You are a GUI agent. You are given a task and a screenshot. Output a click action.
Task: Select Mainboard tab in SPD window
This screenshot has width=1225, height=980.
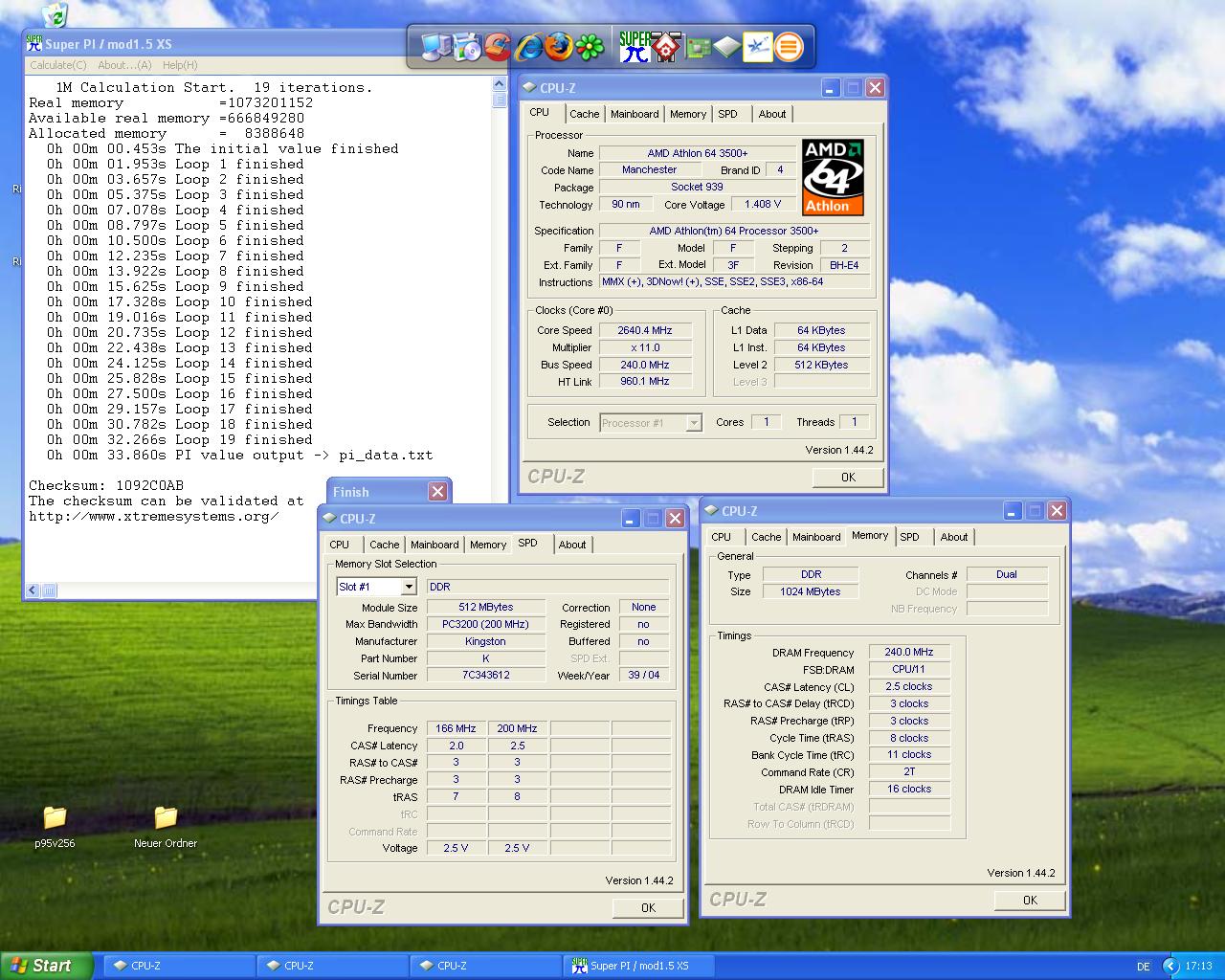click(x=434, y=545)
